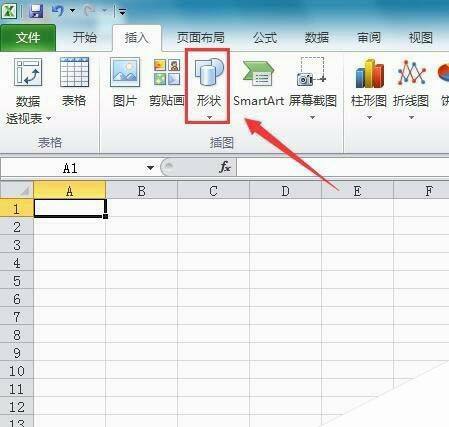Image resolution: width=449 pixels, height=427 pixels.
Task: Click the Excel application icon in title bar
Action: point(9,11)
